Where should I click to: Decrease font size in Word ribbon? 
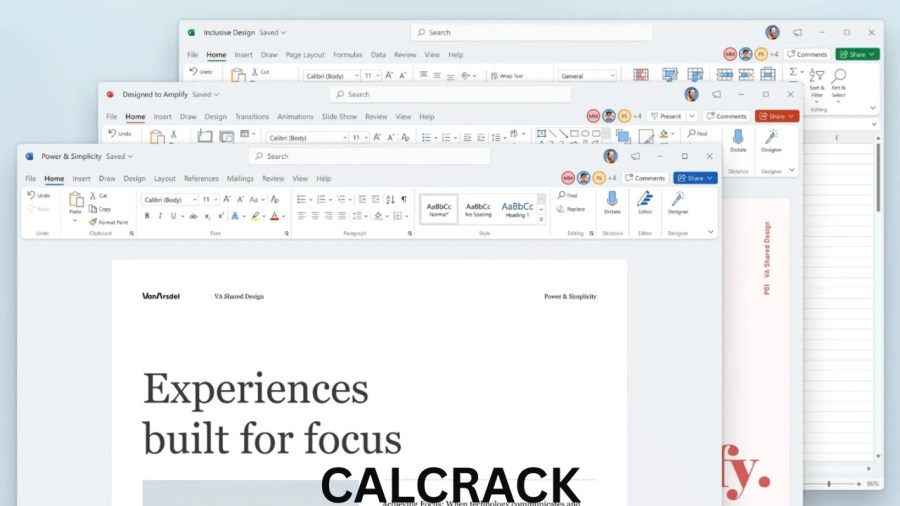tap(240, 199)
